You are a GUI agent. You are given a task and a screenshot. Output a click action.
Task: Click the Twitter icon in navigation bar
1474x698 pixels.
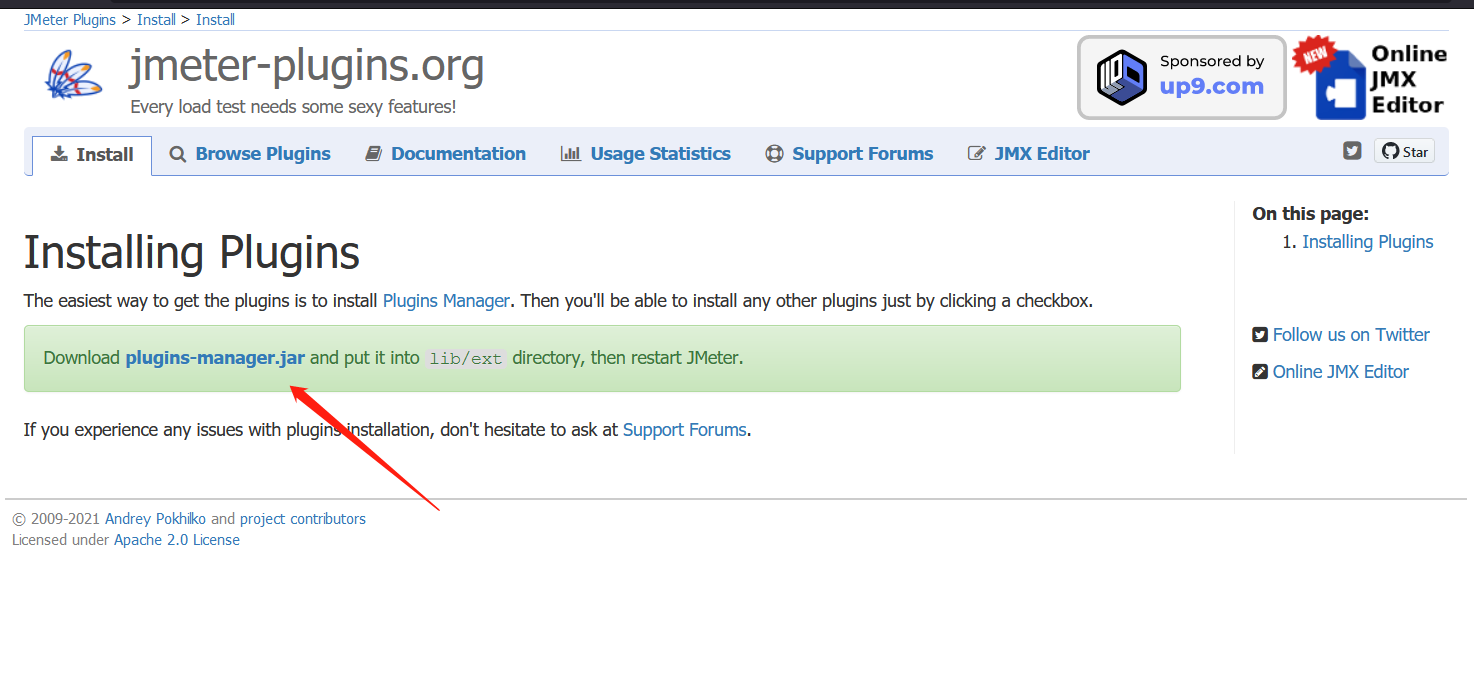(1352, 151)
